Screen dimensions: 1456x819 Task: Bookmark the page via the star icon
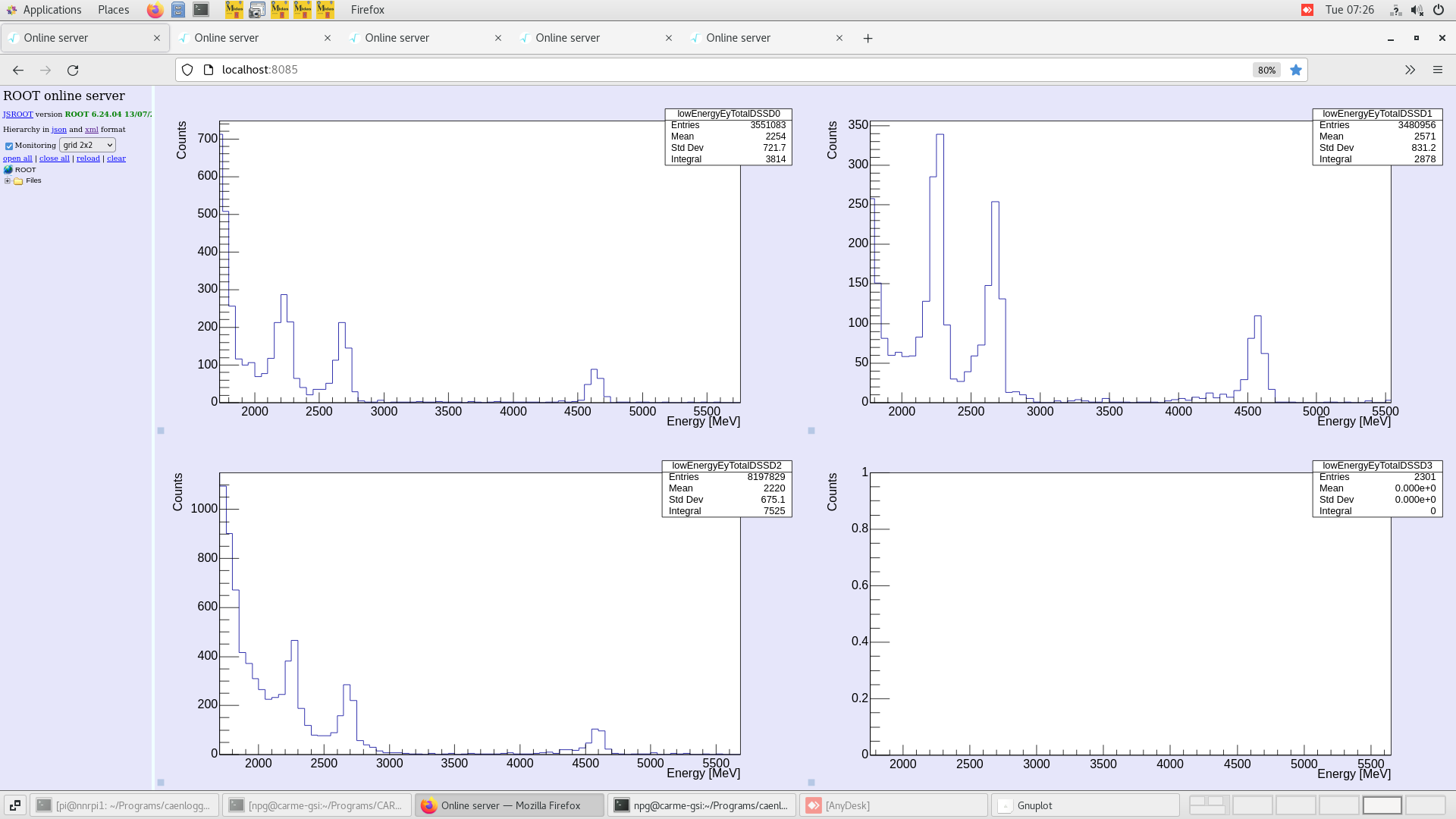coord(1296,70)
